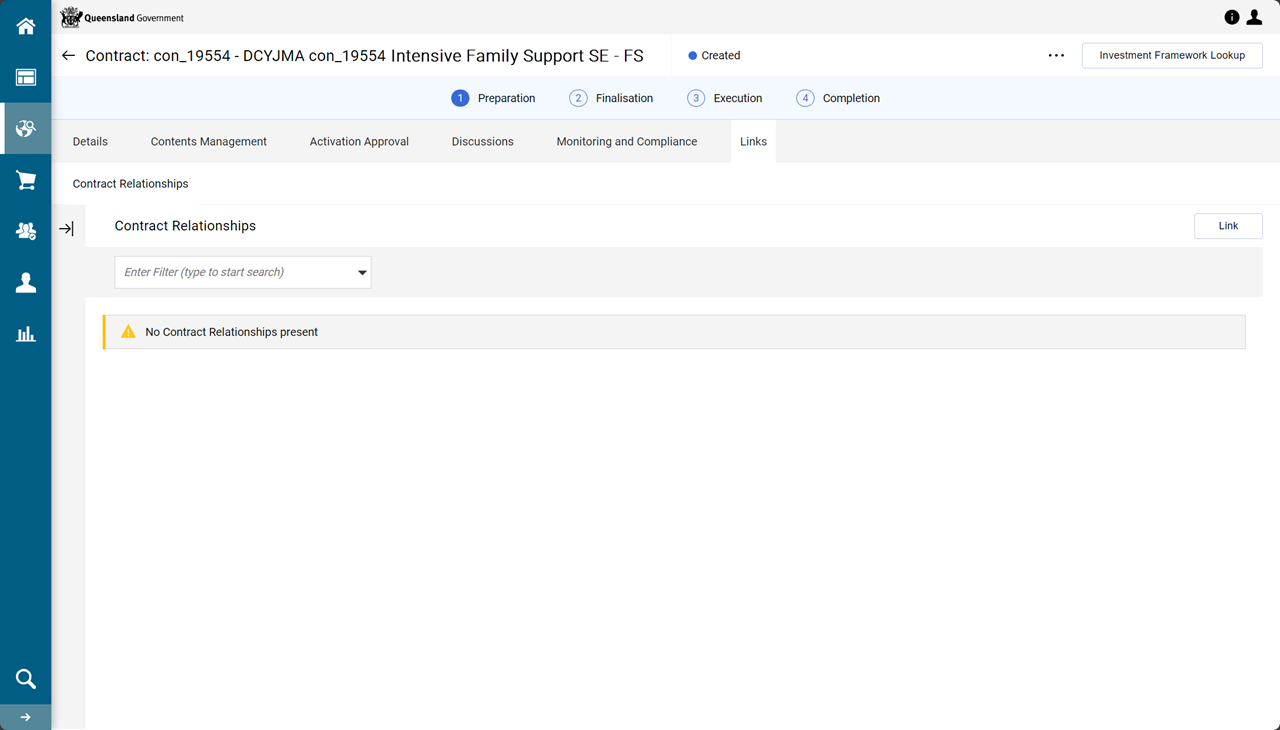Switch to the Contents Management tab
1280x730 pixels.
(209, 141)
